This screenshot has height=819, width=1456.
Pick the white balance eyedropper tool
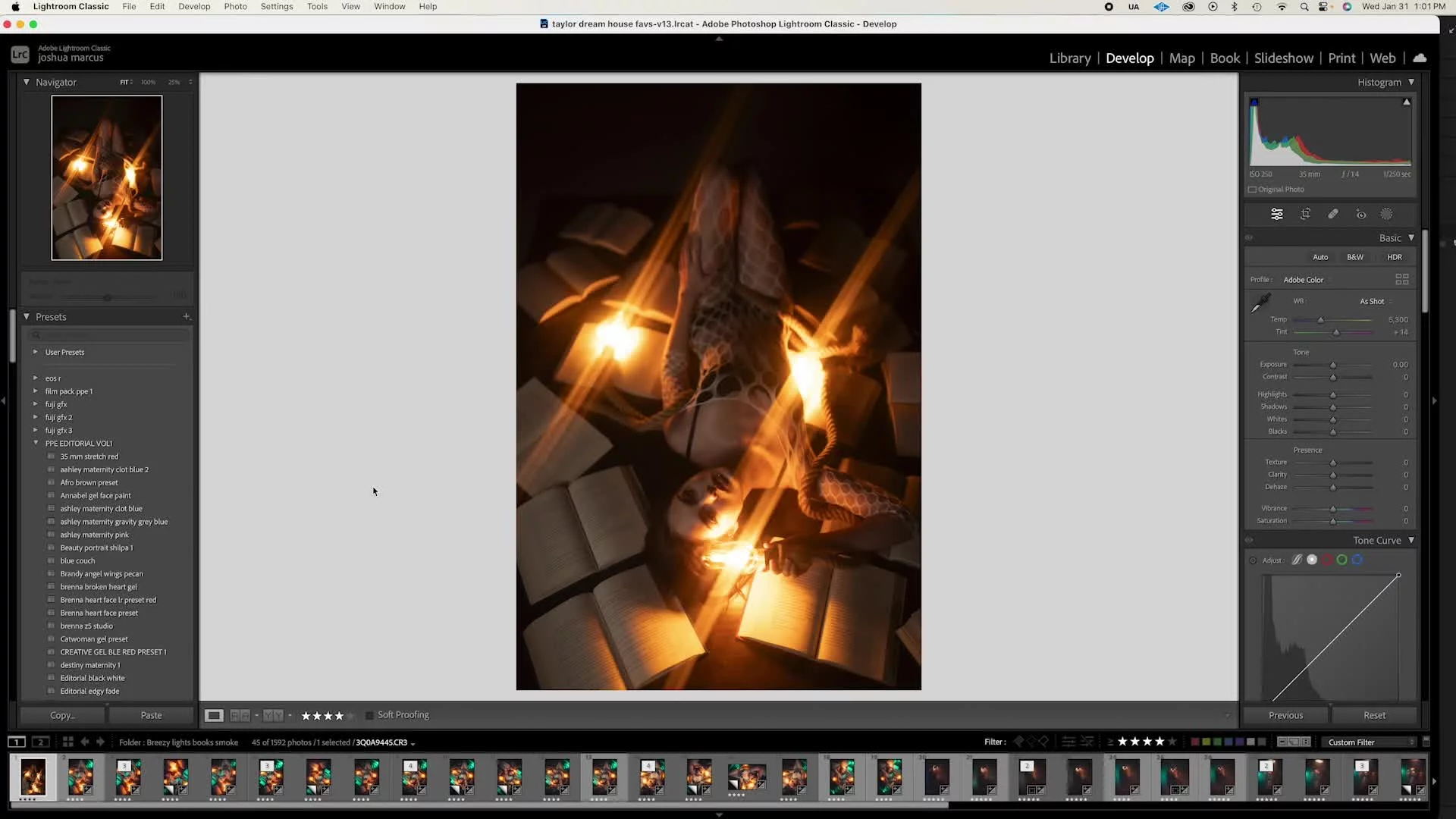coord(1260,303)
